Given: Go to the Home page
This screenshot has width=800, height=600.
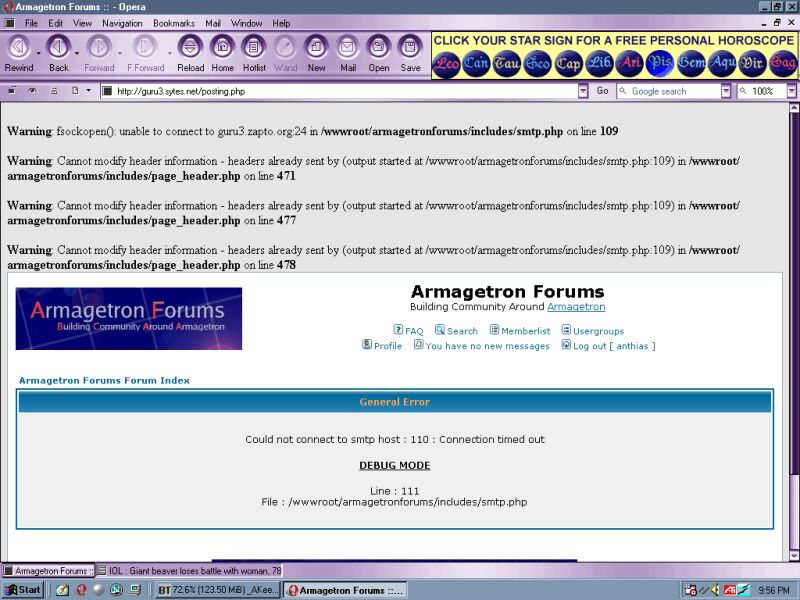Looking at the screenshot, I should pos(222,53).
